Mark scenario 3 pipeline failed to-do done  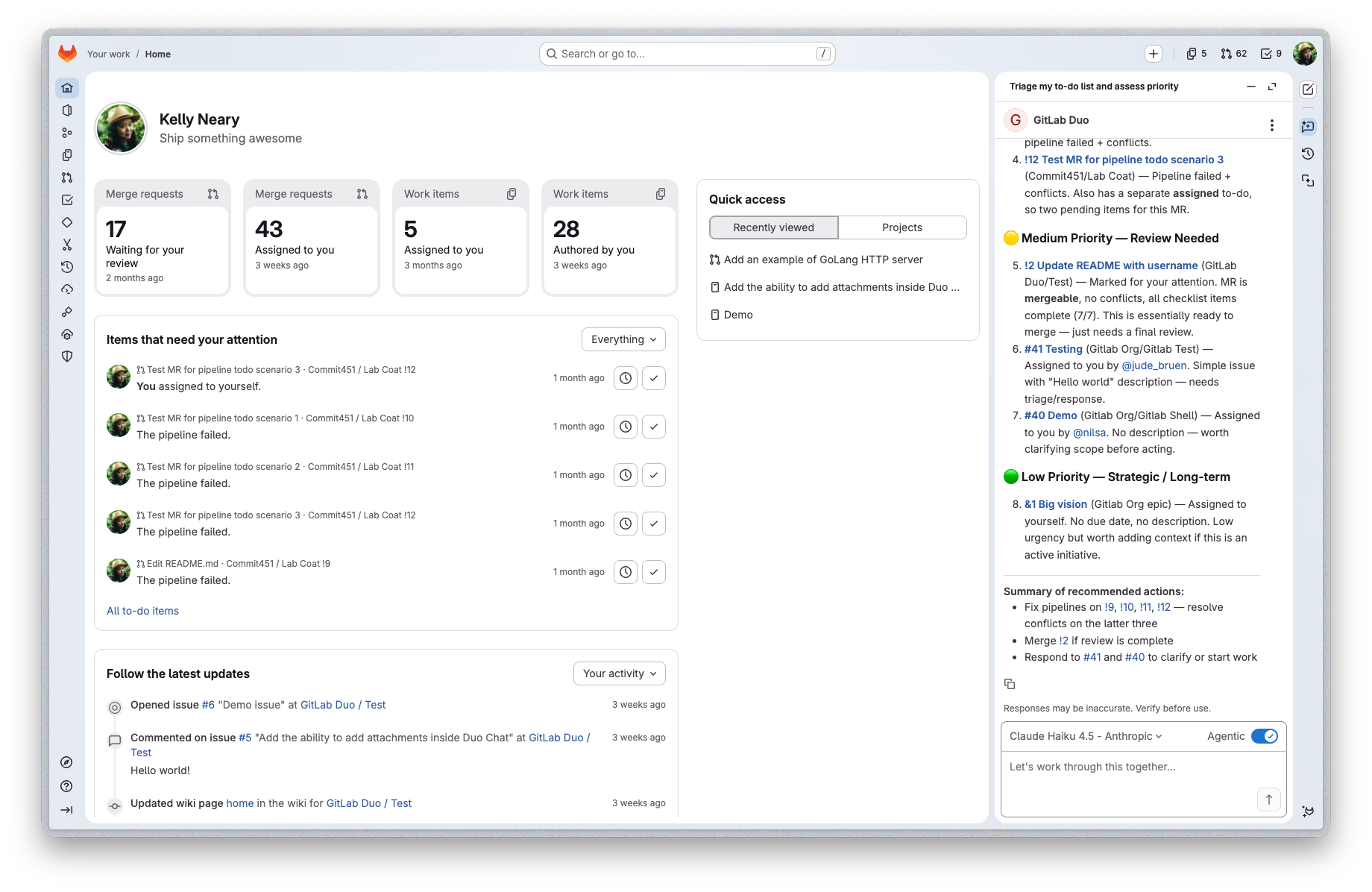point(654,524)
